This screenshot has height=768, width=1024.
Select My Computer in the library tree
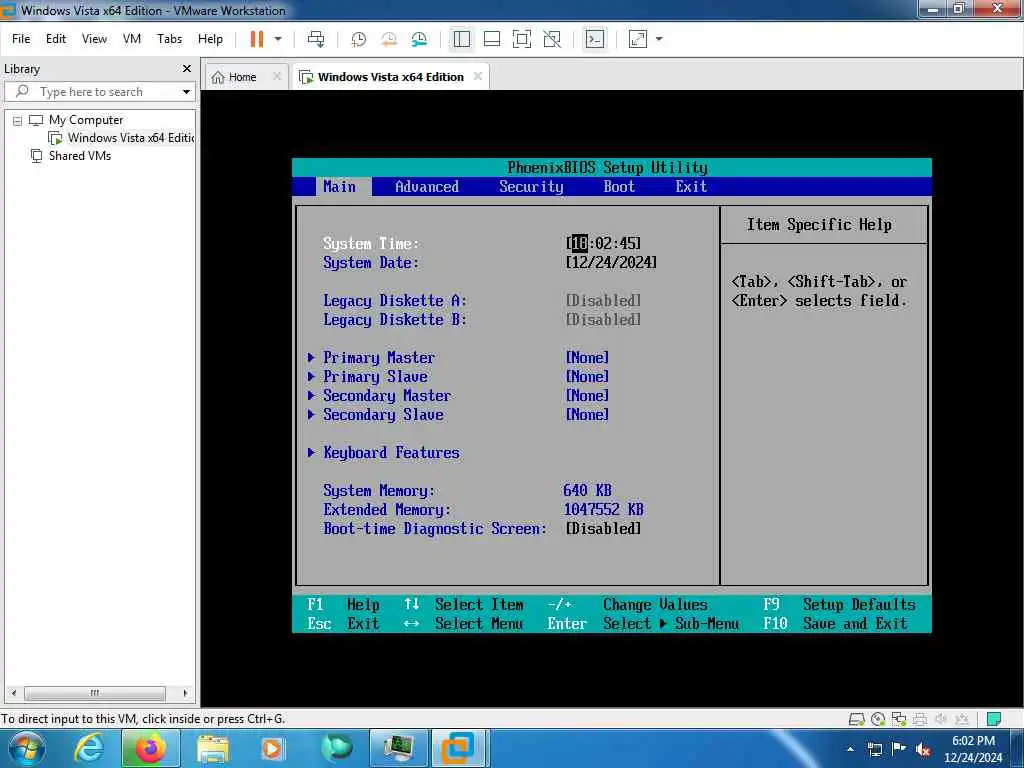(x=86, y=120)
